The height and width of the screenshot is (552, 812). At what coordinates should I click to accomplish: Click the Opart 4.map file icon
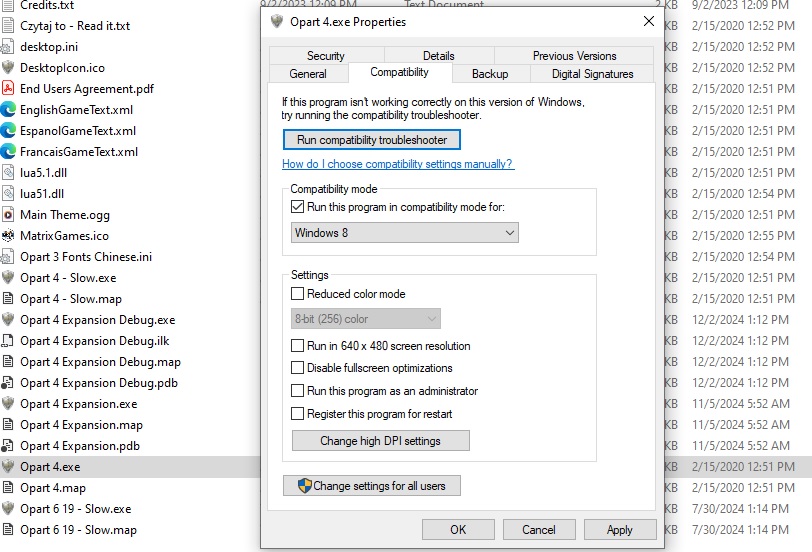(8, 488)
